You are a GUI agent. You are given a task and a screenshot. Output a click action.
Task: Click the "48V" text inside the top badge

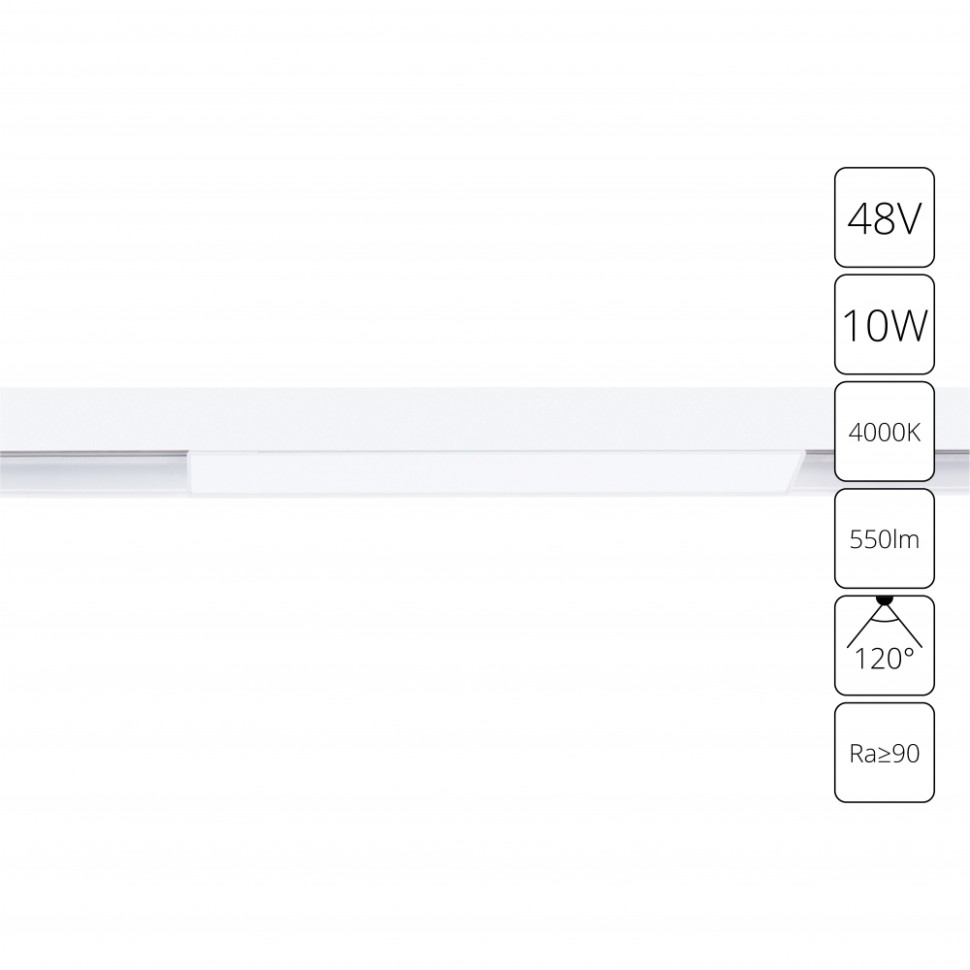884,219
